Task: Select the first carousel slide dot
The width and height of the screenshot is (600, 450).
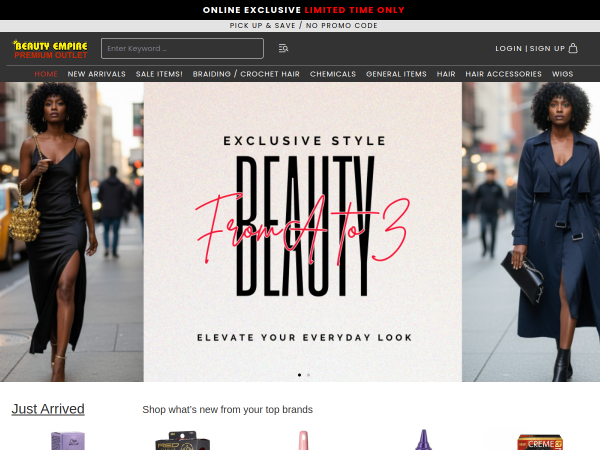Action: click(299, 375)
